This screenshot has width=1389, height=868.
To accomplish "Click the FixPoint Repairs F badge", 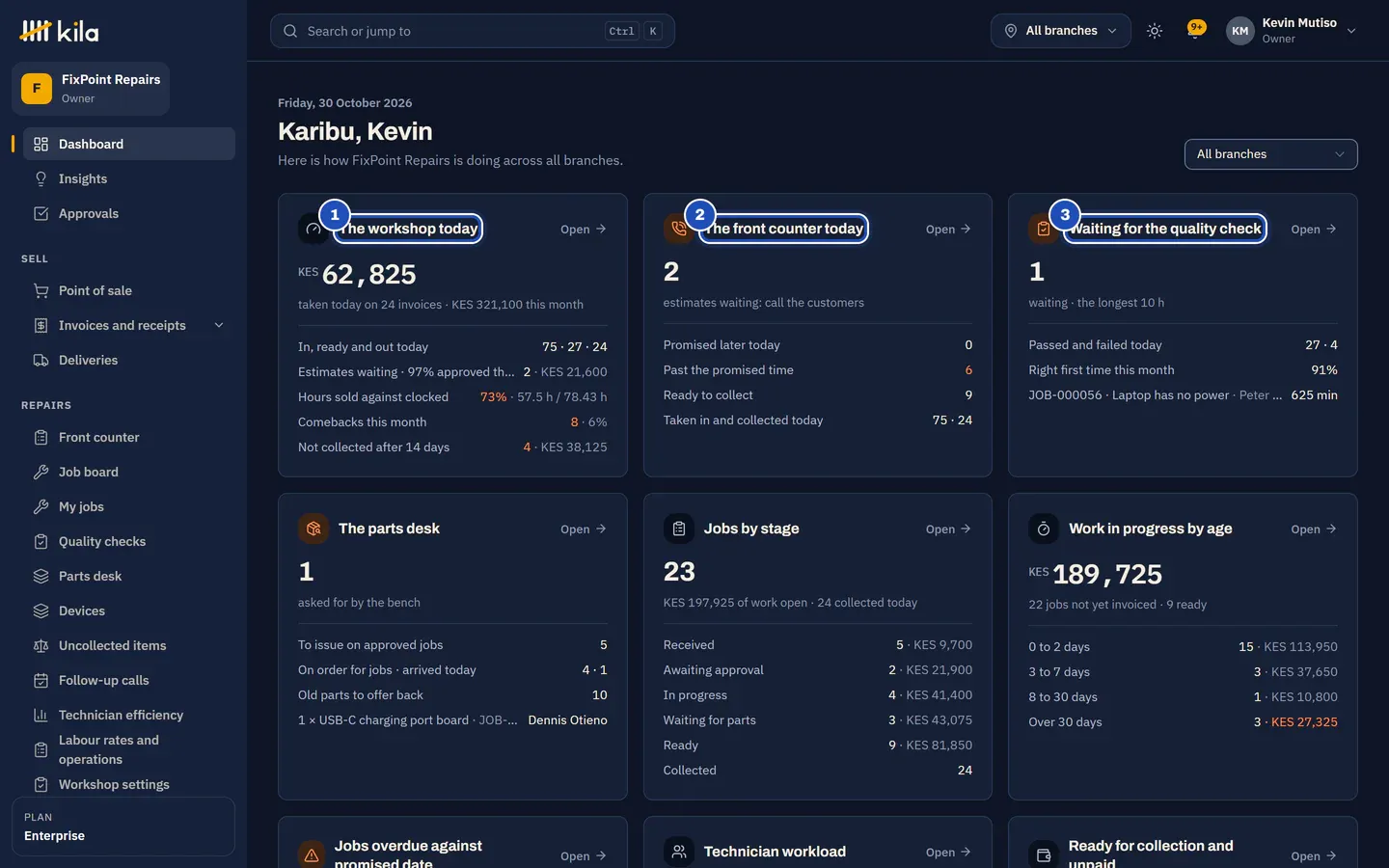I will tap(37, 89).
